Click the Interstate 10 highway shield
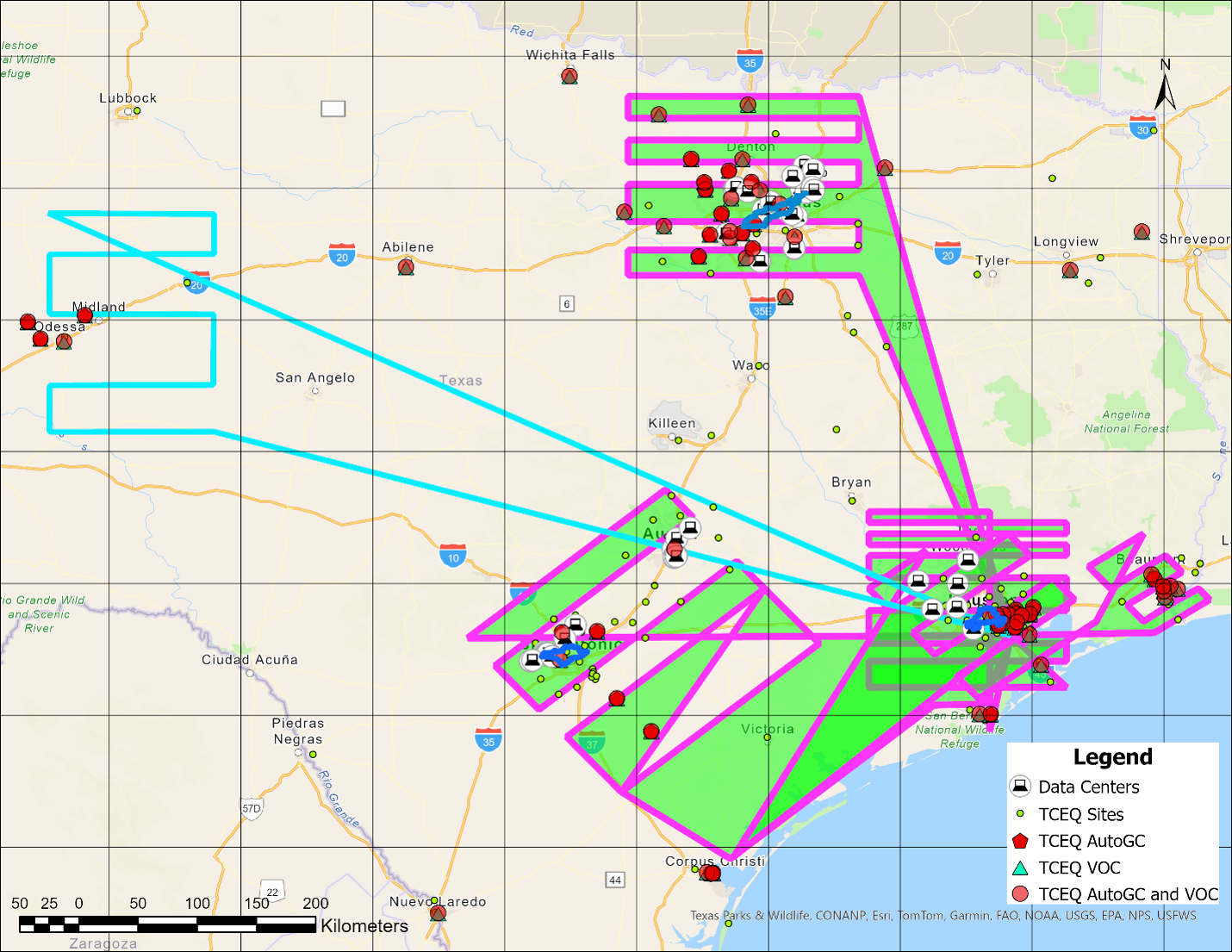Viewport: 1232px width, 952px height. 453,555
